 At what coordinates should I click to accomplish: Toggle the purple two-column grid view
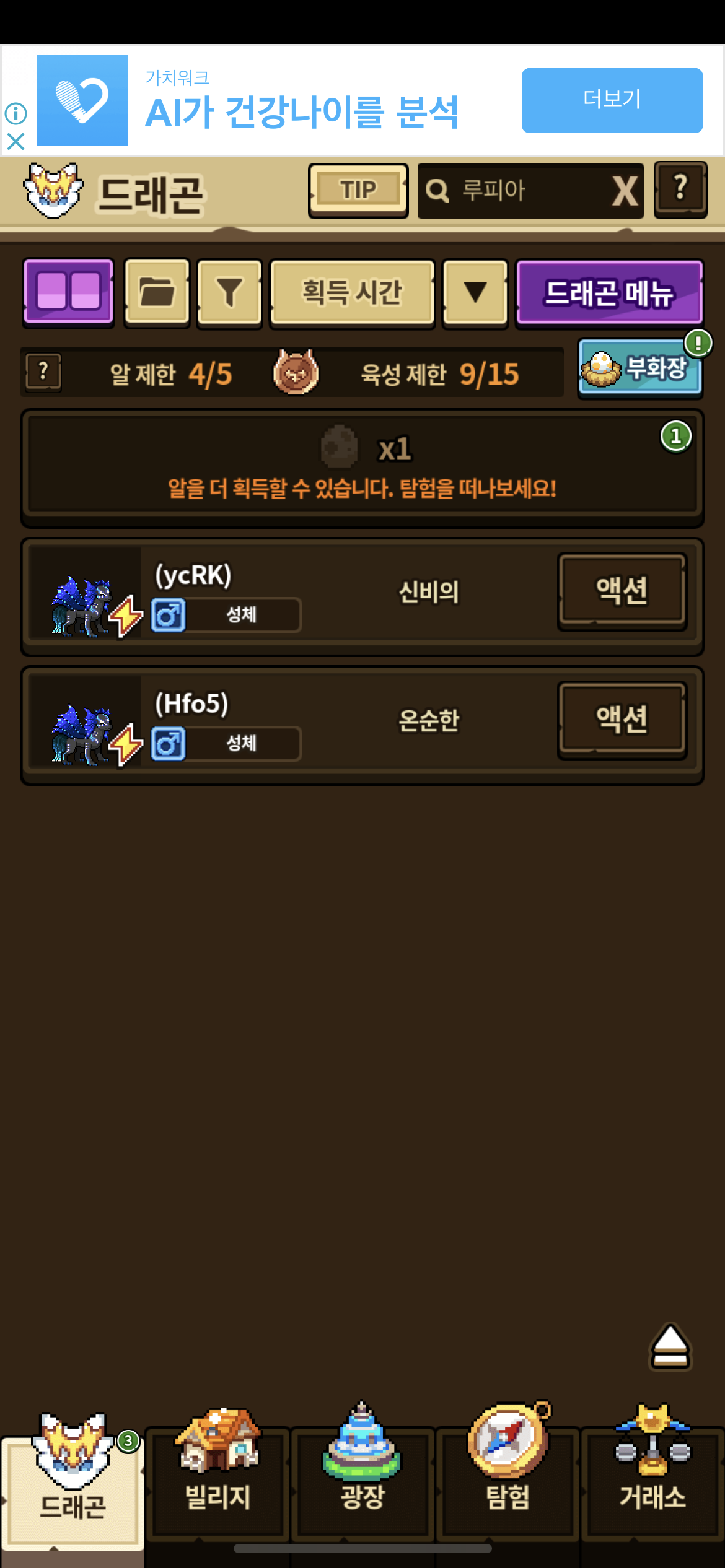click(x=69, y=292)
